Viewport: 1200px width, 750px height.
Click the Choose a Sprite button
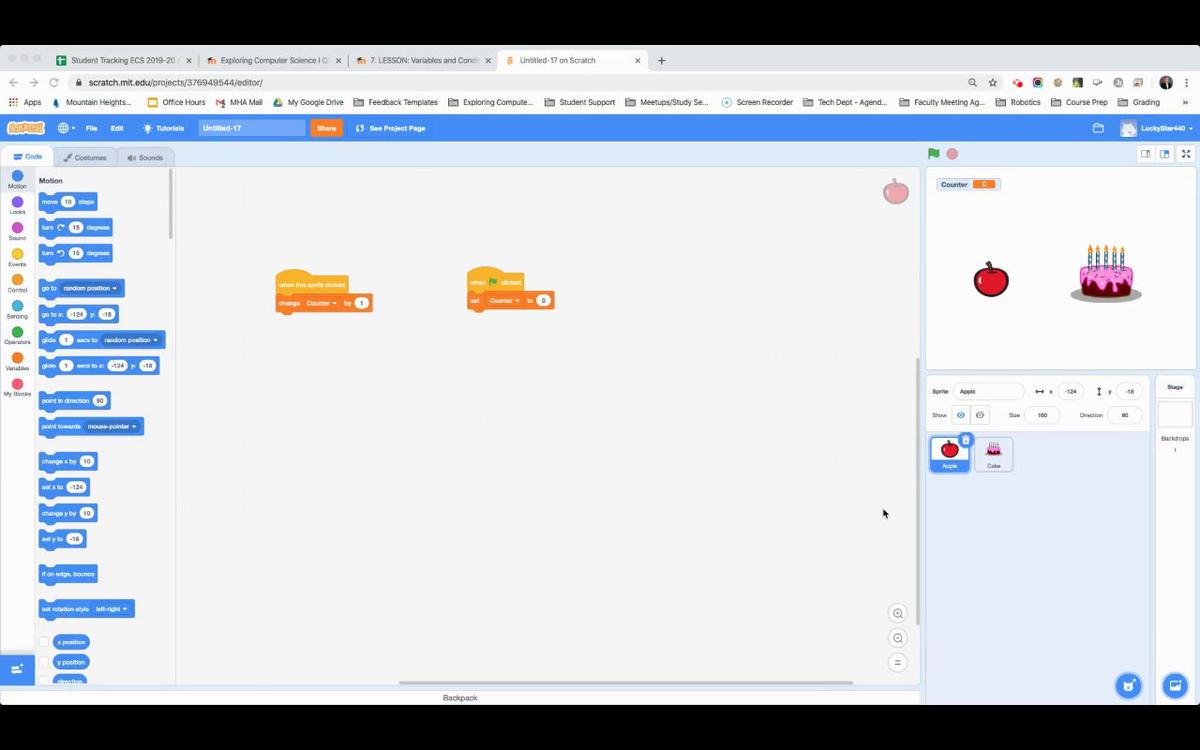[1128, 685]
